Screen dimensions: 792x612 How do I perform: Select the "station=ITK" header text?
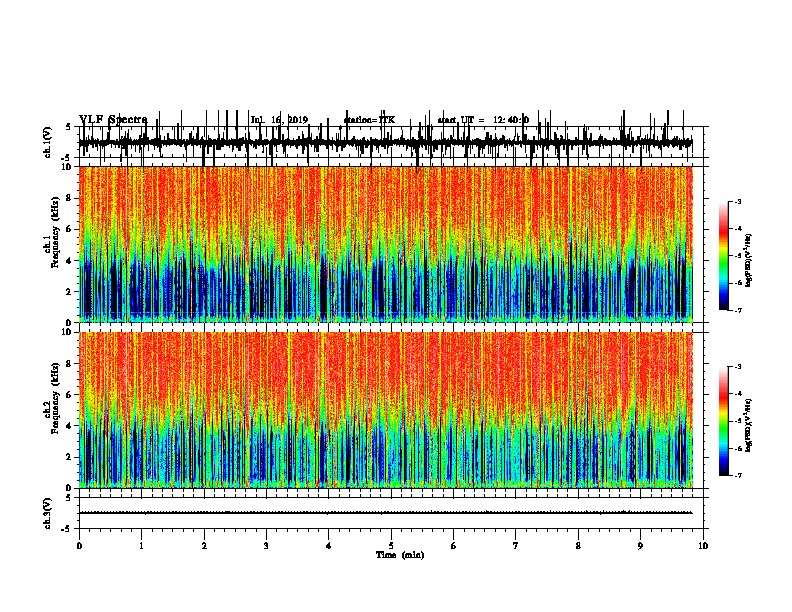click(x=369, y=120)
